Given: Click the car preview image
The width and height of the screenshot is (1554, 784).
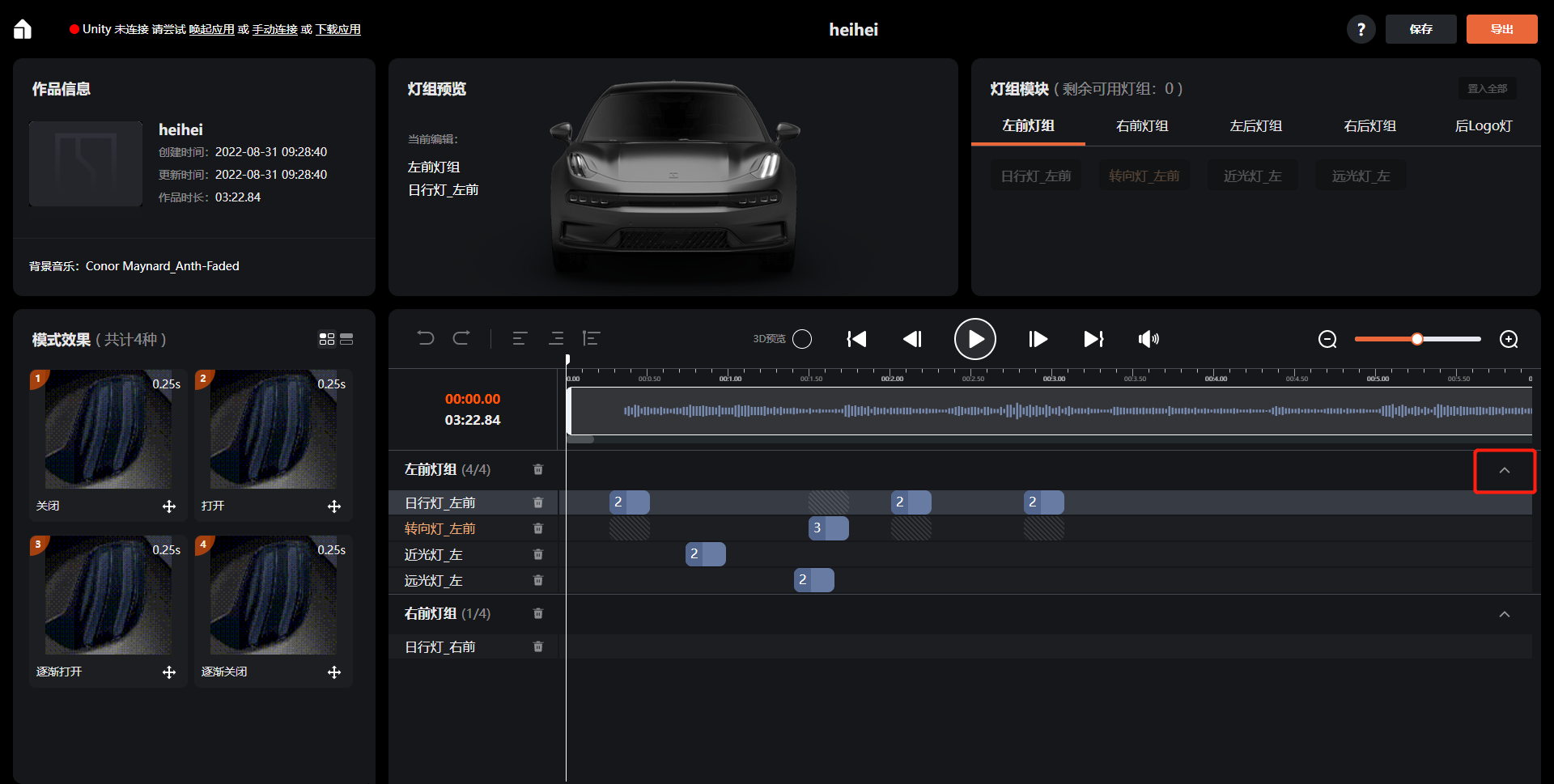Looking at the screenshot, I should coord(673,179).
